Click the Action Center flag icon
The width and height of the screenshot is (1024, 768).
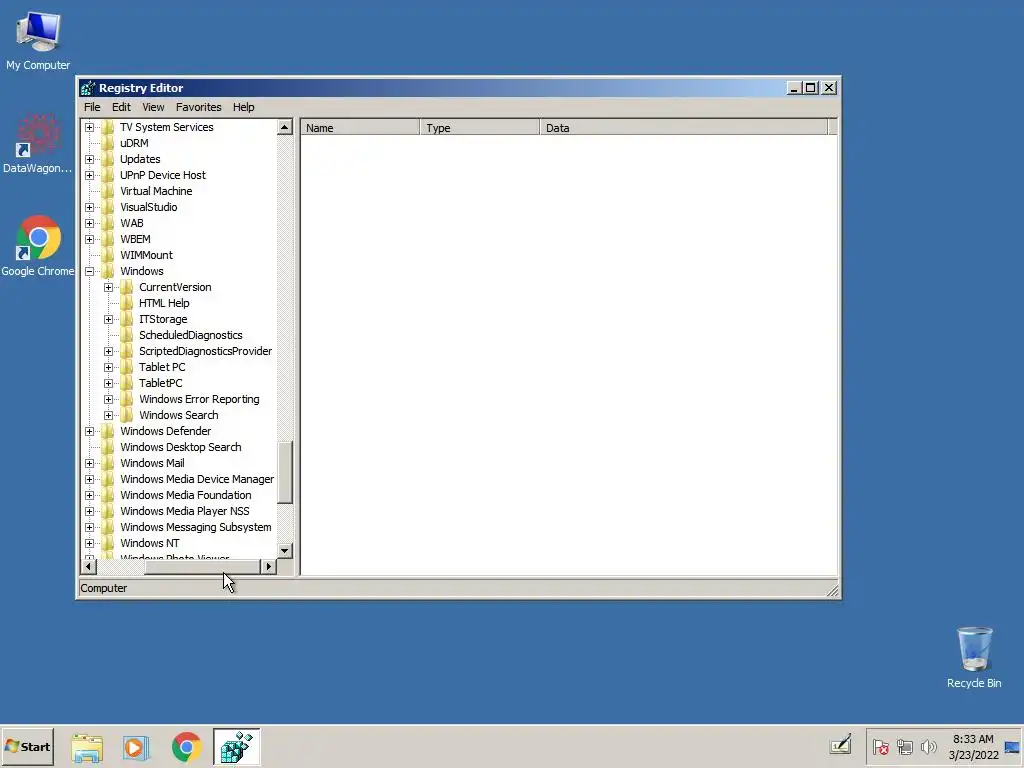(880, 747)
